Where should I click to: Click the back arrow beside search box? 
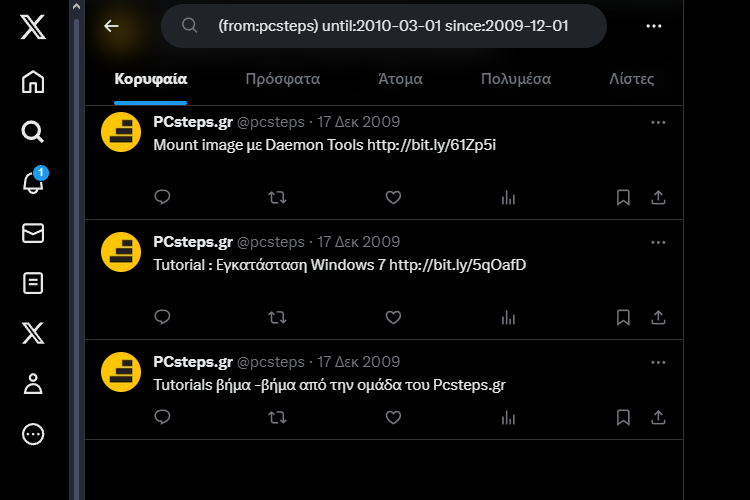point(111,26)
